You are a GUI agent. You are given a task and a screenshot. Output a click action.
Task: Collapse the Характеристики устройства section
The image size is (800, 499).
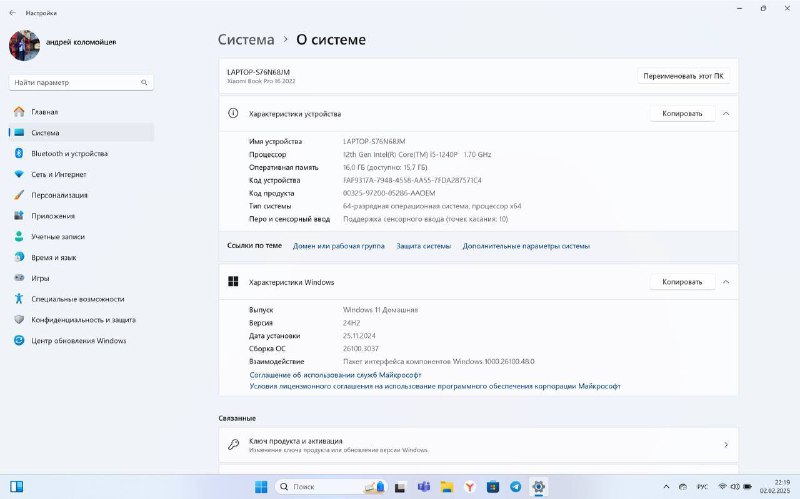[x=726, y=113]
